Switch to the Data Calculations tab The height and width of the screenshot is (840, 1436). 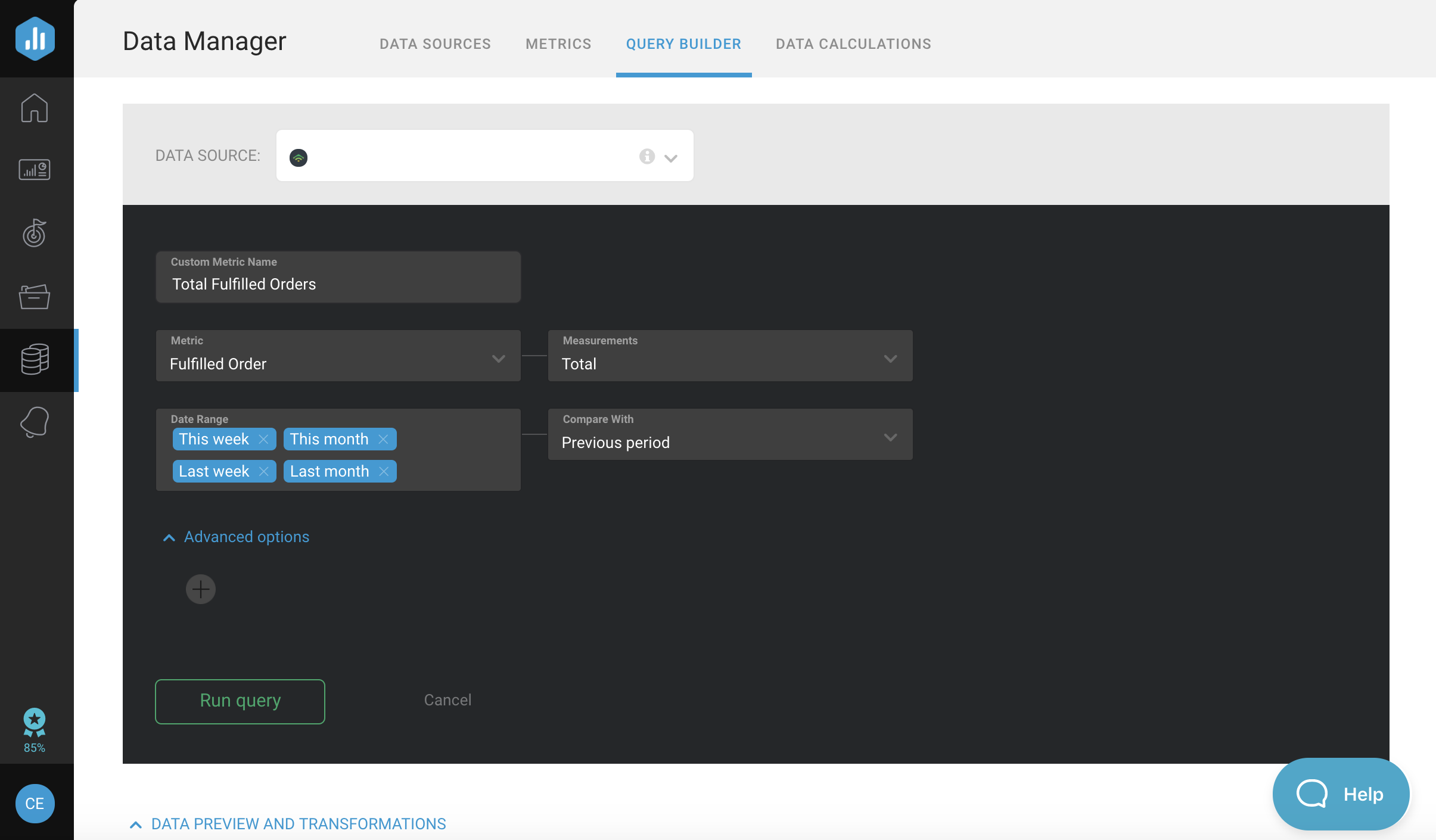pyautogui.click(x=853, y=44)
